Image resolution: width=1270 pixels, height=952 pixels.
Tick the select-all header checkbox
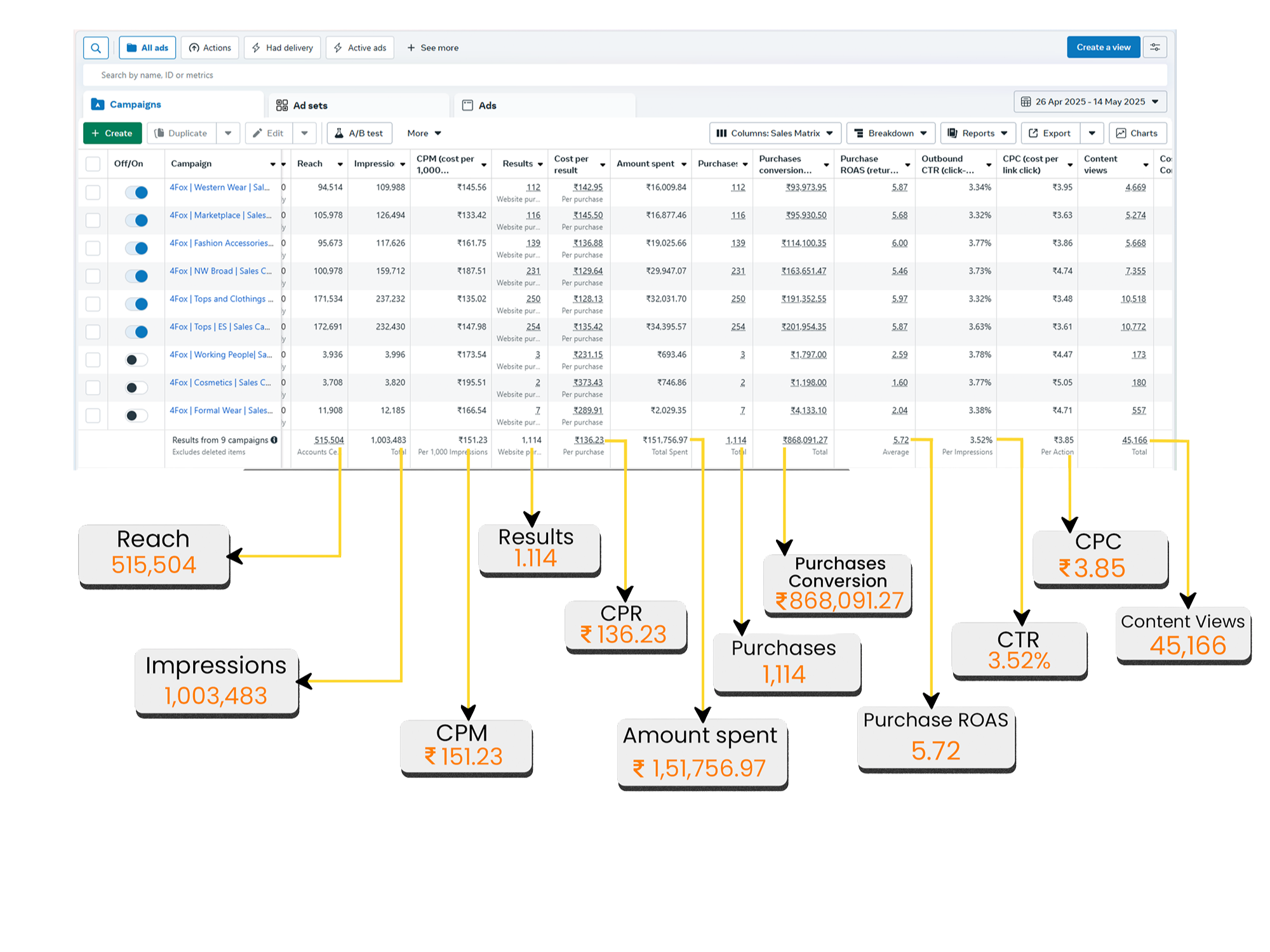[93, 164]
